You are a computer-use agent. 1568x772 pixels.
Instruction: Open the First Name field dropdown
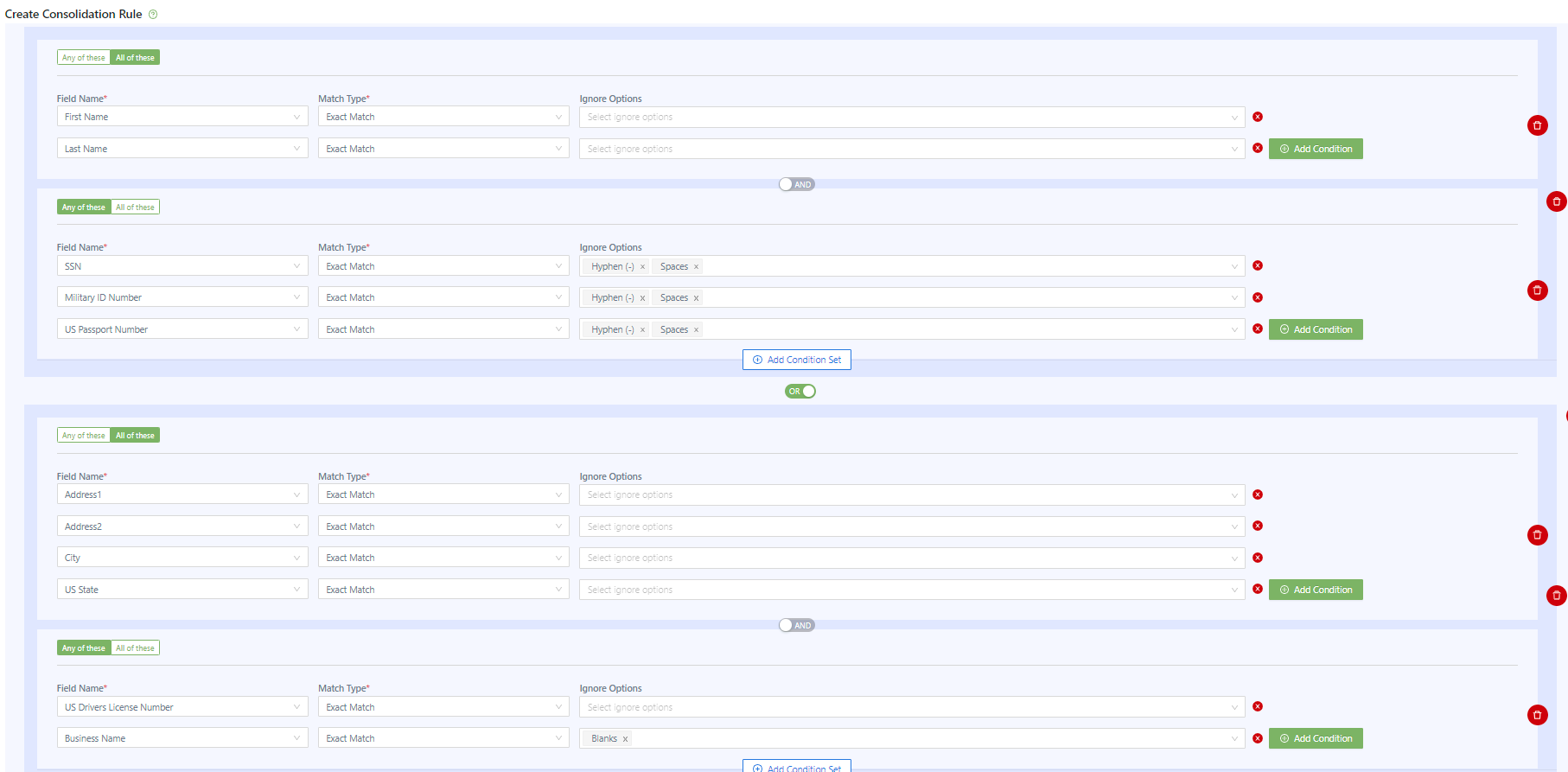tap(182, 117)
